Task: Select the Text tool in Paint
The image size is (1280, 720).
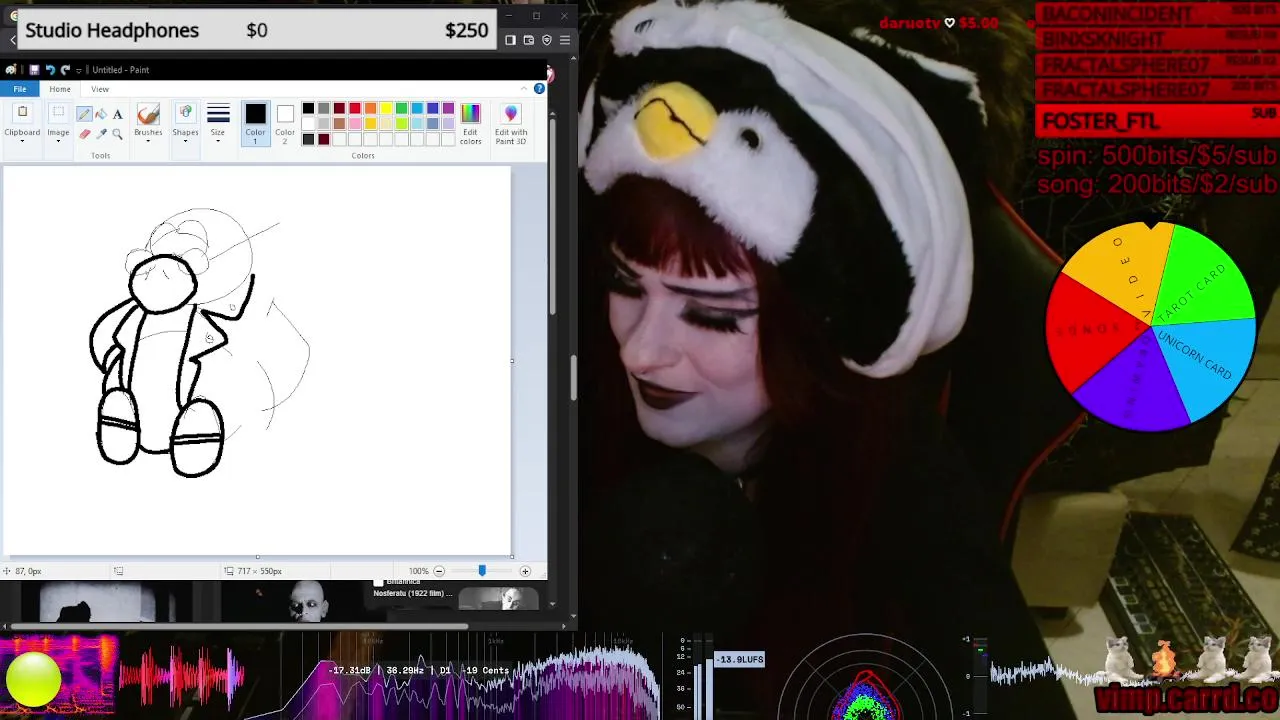Action: point(118,114)
